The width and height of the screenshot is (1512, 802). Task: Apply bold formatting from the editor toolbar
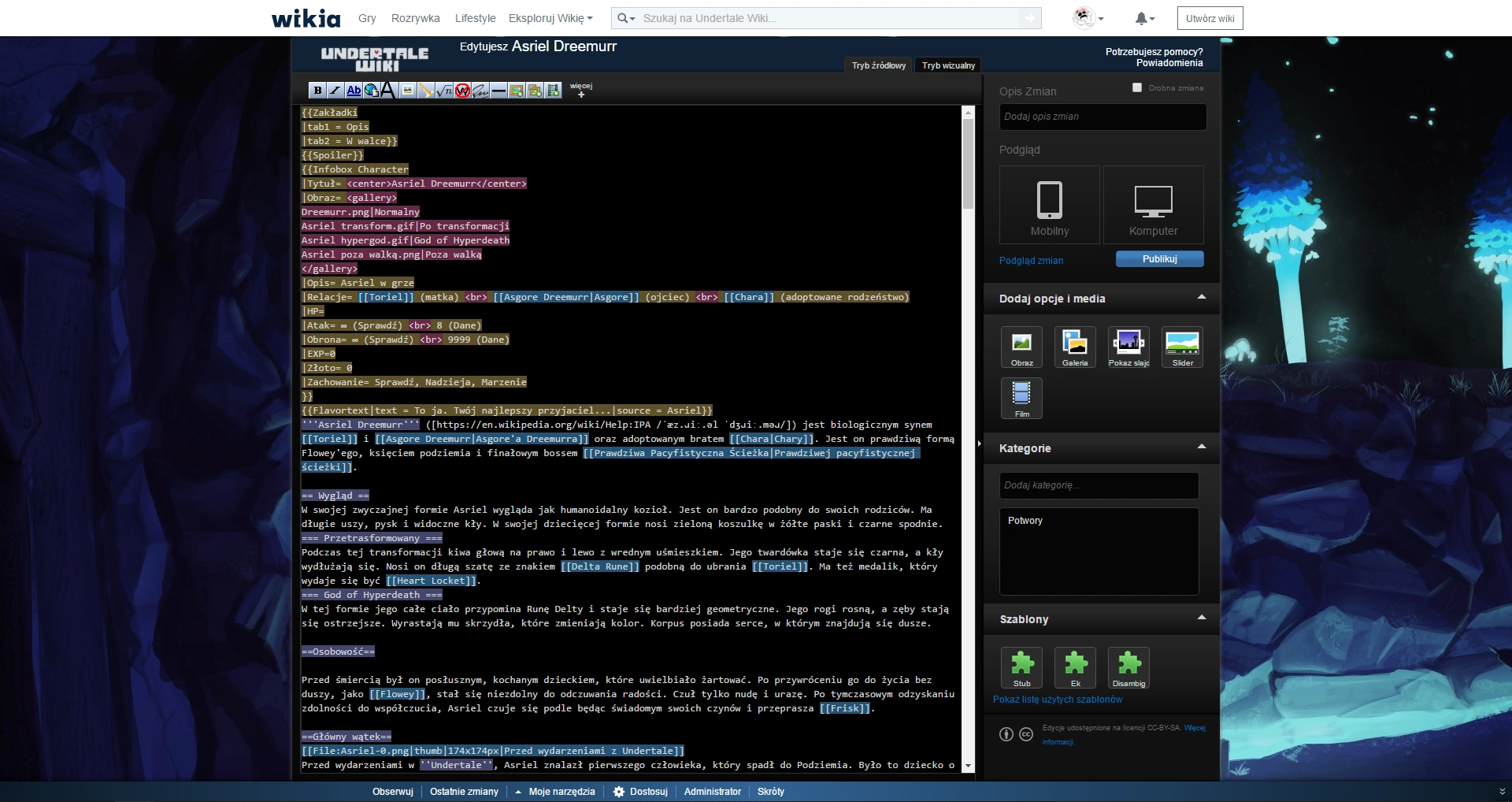click(317, 91)
